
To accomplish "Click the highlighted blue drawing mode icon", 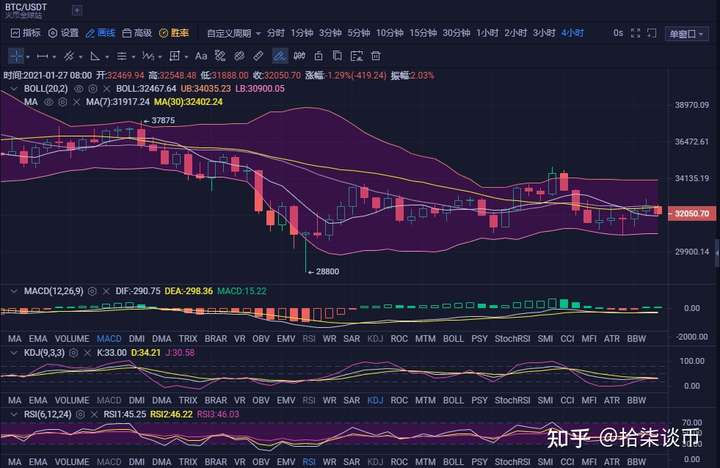I will click(280, 56).
